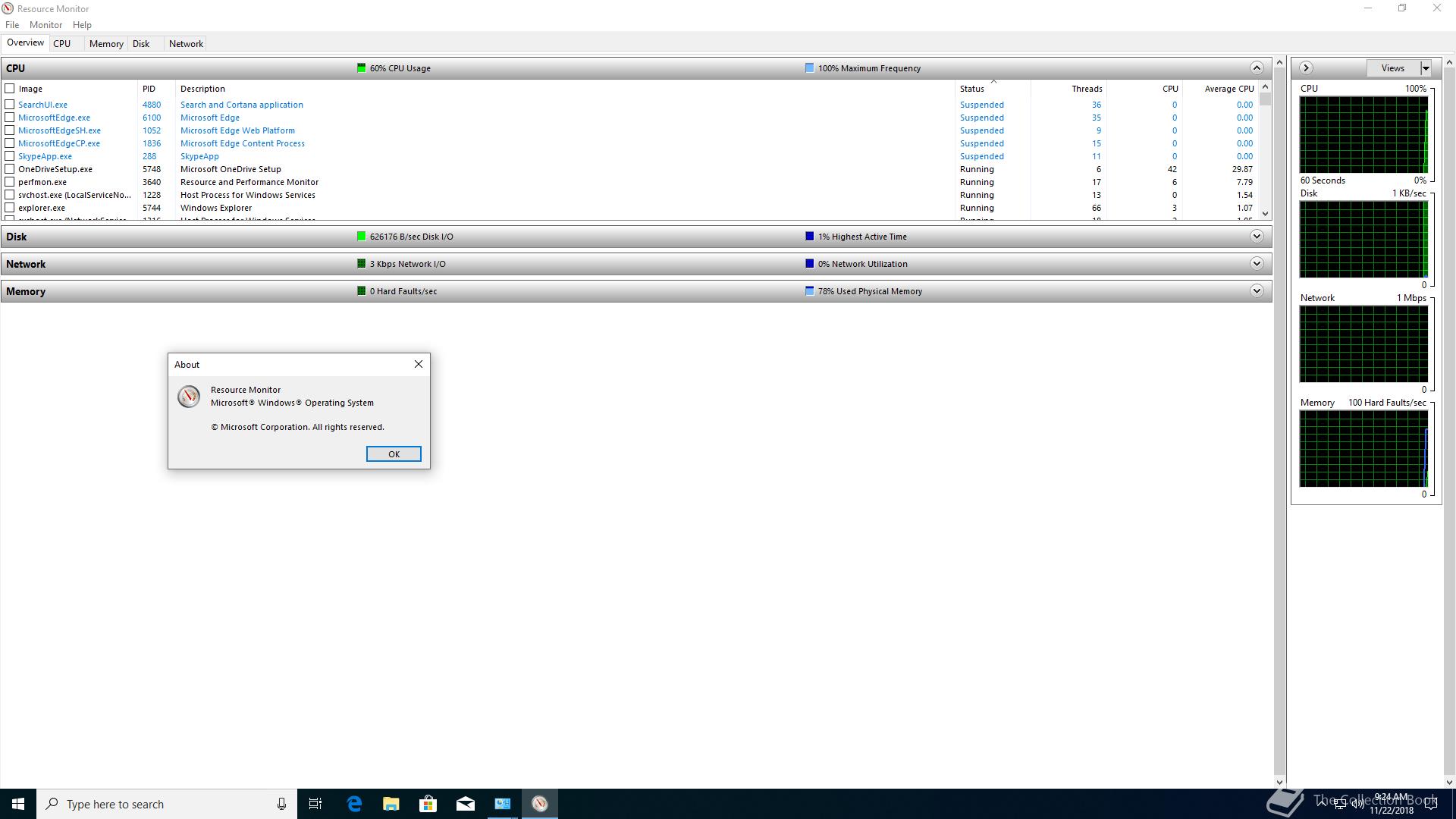Click the blue Maximum Frequency indicator square
1456x819 pixels.
[810, 68]
